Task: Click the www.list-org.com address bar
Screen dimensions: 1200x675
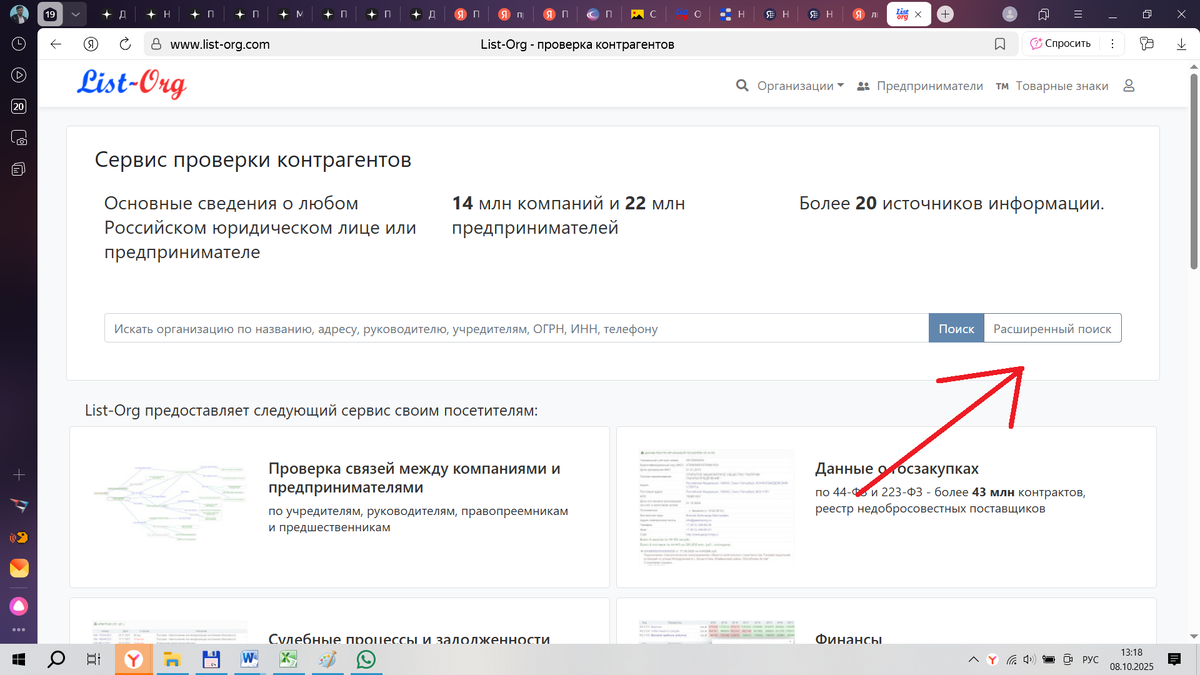Action: [x=219, y=44]
